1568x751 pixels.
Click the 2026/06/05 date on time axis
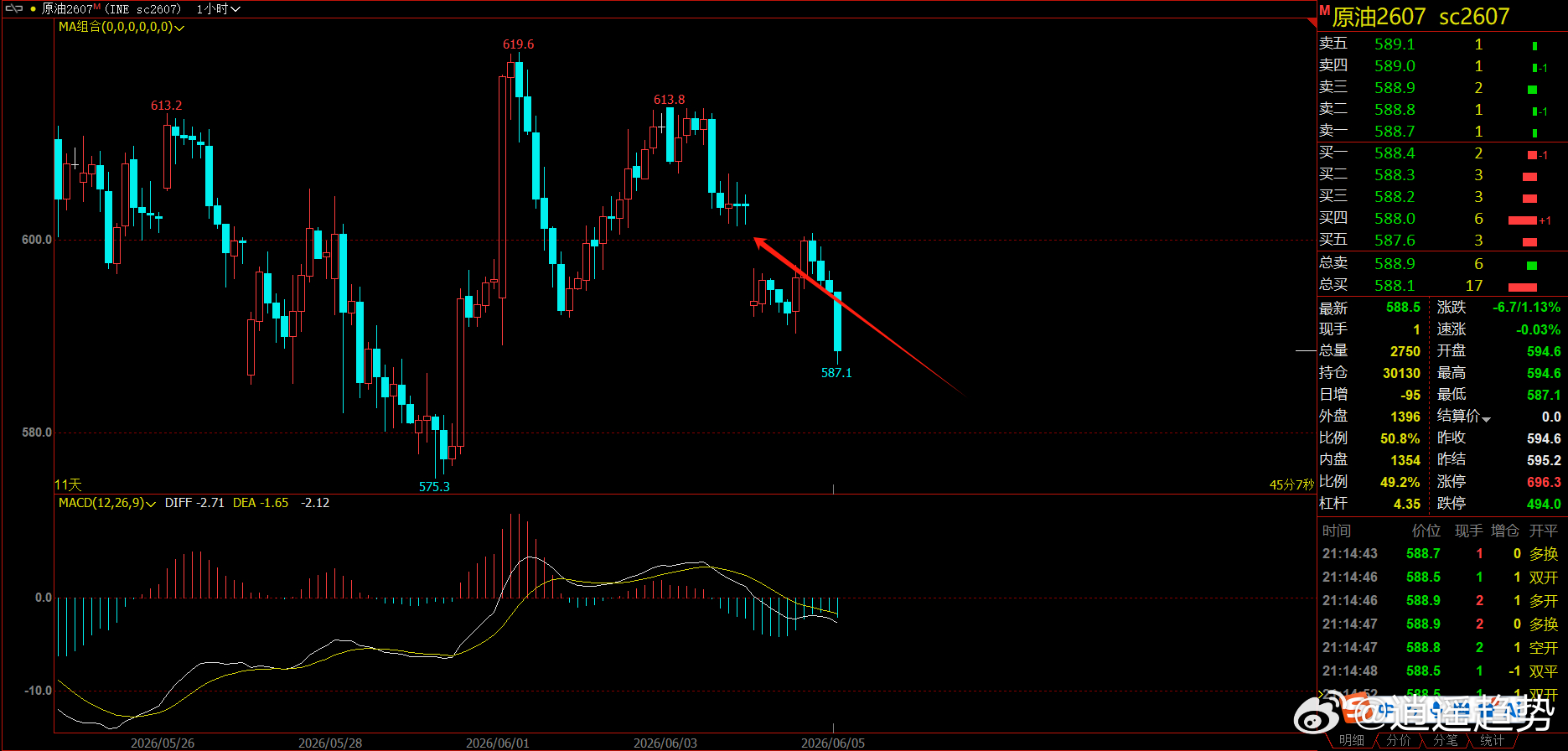(833, 743)
